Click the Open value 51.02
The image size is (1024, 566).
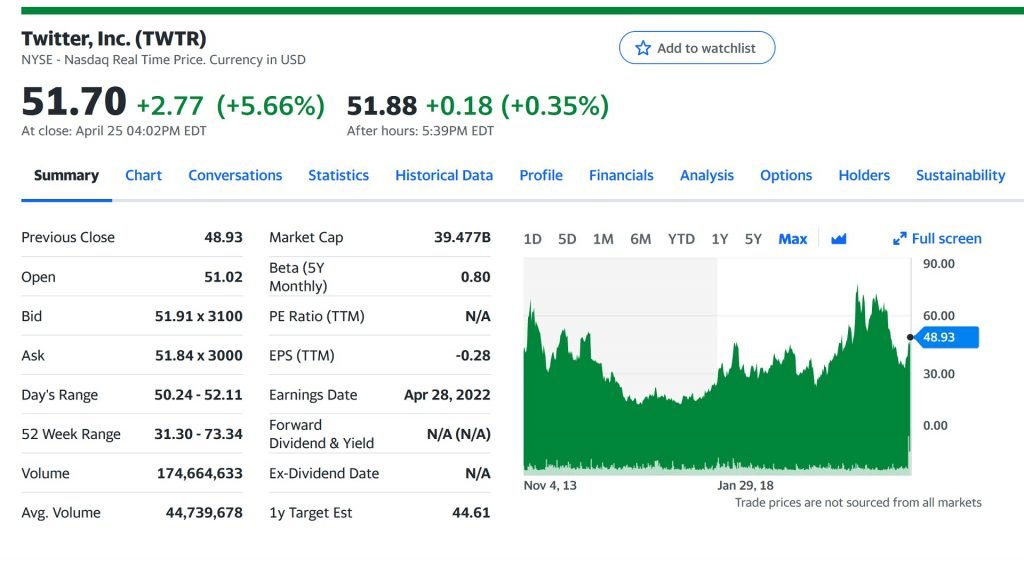coord(223,277)
